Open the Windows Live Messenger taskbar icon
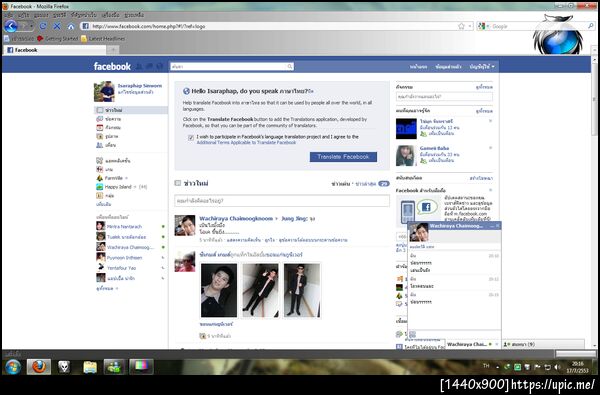 (x=114, y=367)
